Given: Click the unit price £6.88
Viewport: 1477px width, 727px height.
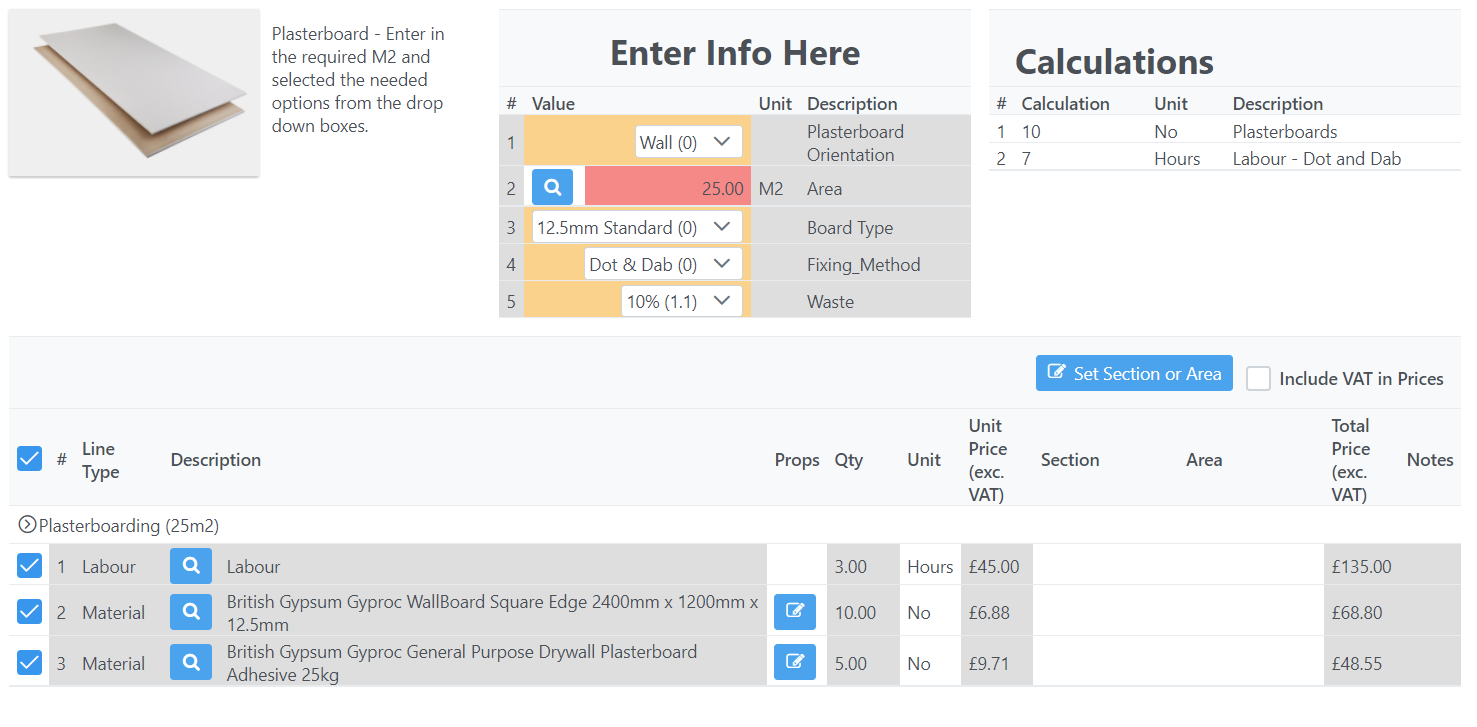Looking at the screenshot, I should (x=989, y=612).
